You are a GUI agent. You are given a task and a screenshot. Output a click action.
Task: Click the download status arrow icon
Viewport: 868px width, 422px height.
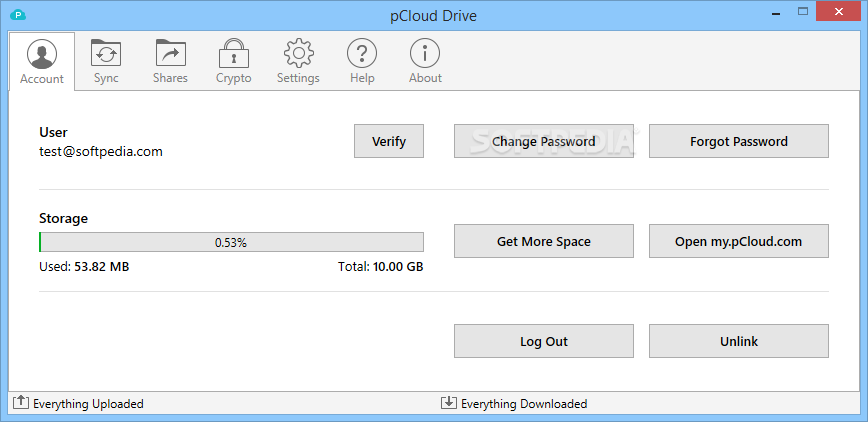tap(448, 402)
